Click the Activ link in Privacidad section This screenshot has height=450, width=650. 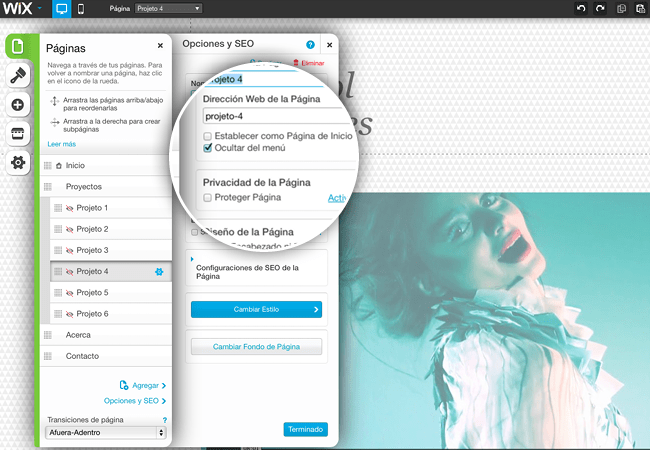[337, 198]
